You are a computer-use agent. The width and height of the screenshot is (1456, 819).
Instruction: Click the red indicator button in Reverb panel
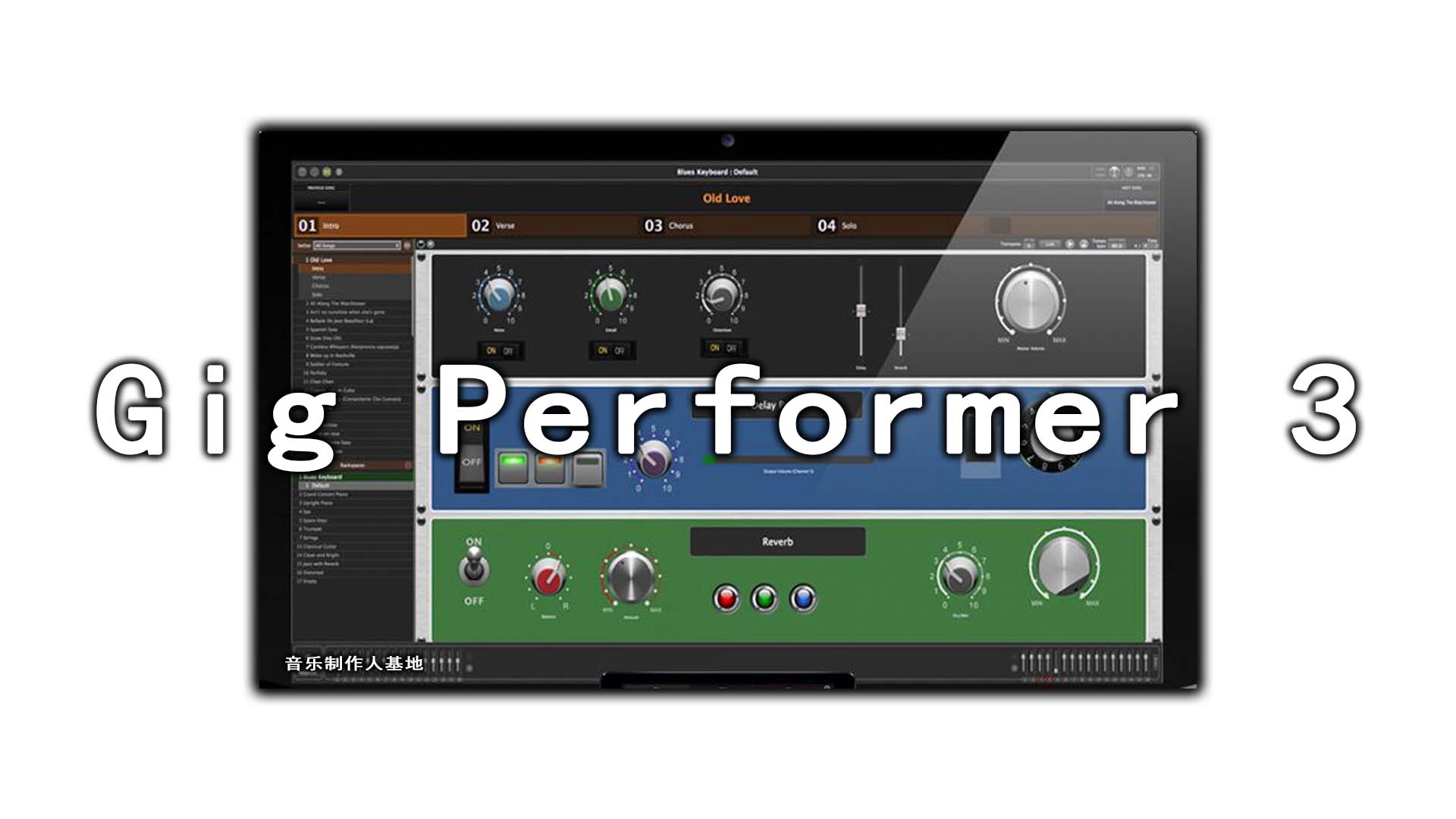tap(726, 597)
